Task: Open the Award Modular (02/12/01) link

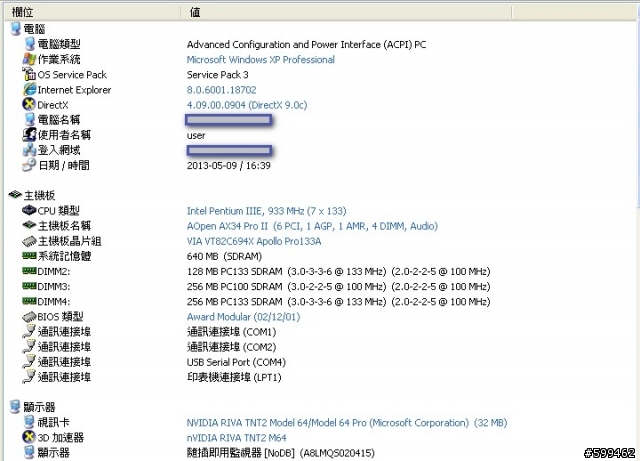Action: [243, 317]
